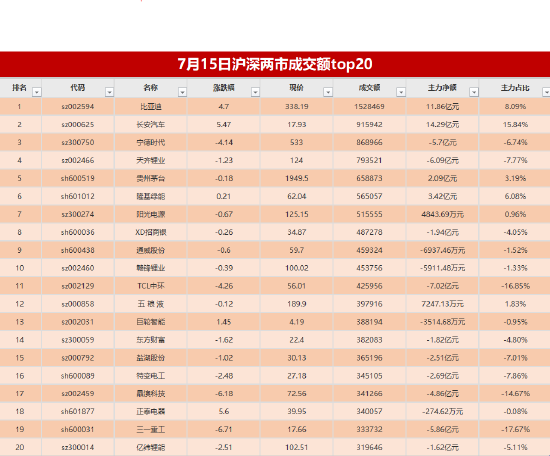Select the code cell sh600519
550x456 pixels.
click(78, 178)
